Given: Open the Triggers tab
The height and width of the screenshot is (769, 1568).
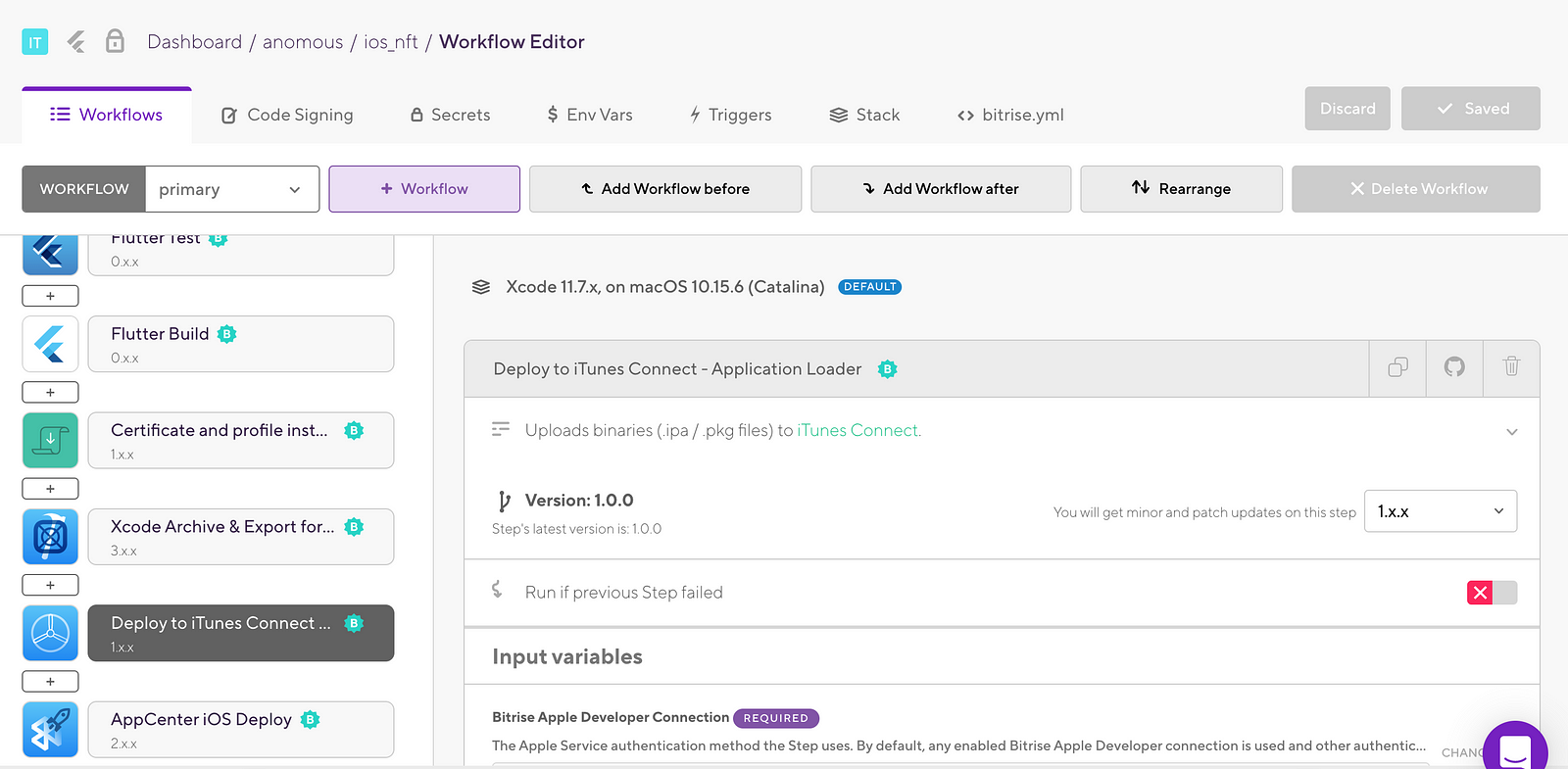Looking at the screenshot, I should [731, 115].
